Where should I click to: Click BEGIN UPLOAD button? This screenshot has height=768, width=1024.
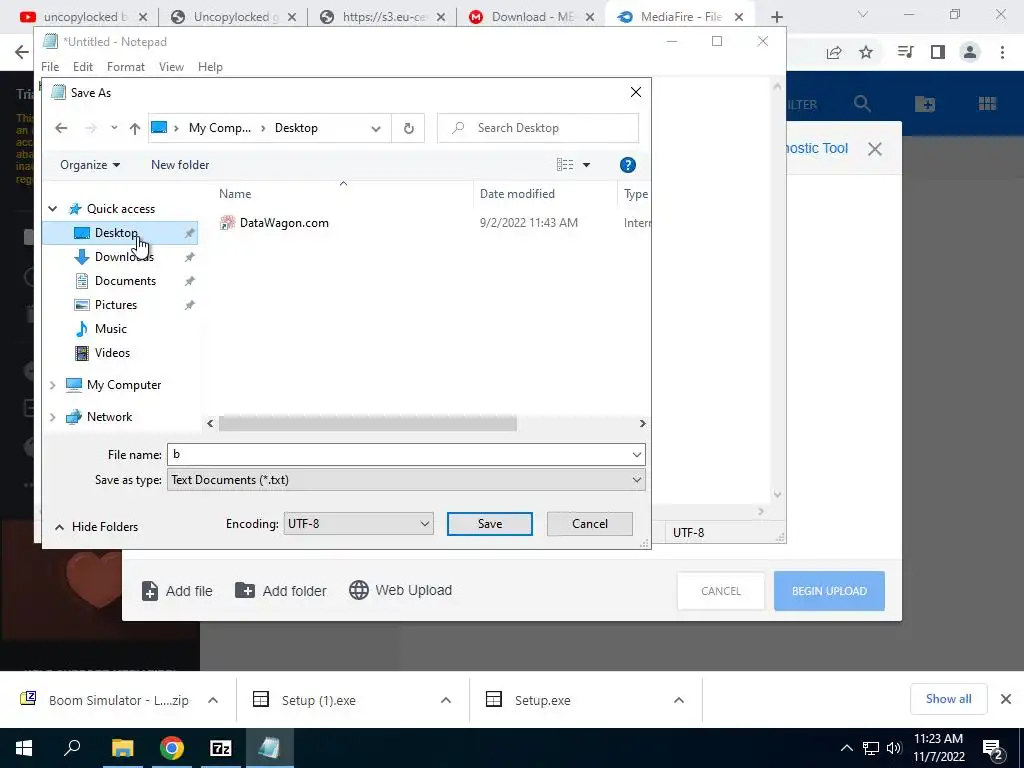point(829,591)
